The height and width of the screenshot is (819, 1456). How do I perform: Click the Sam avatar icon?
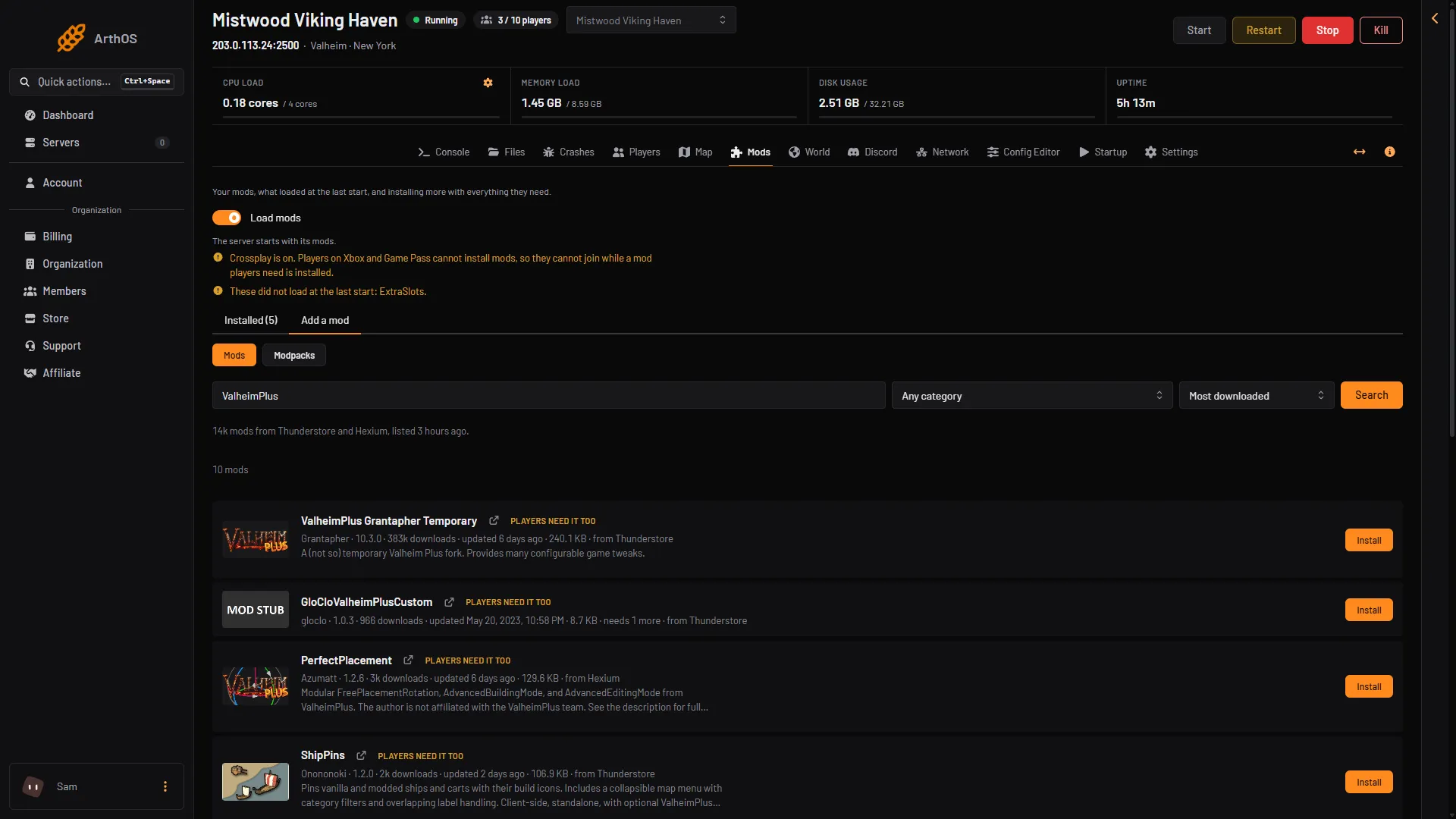(33, 787)
